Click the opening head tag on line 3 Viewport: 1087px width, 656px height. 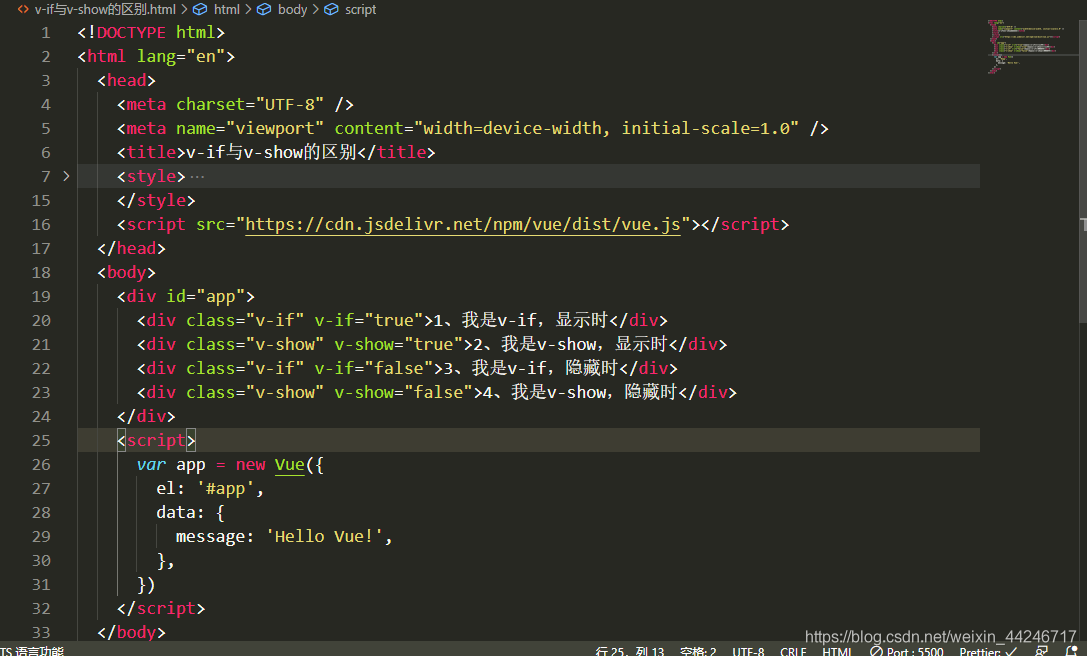point(127,80)
